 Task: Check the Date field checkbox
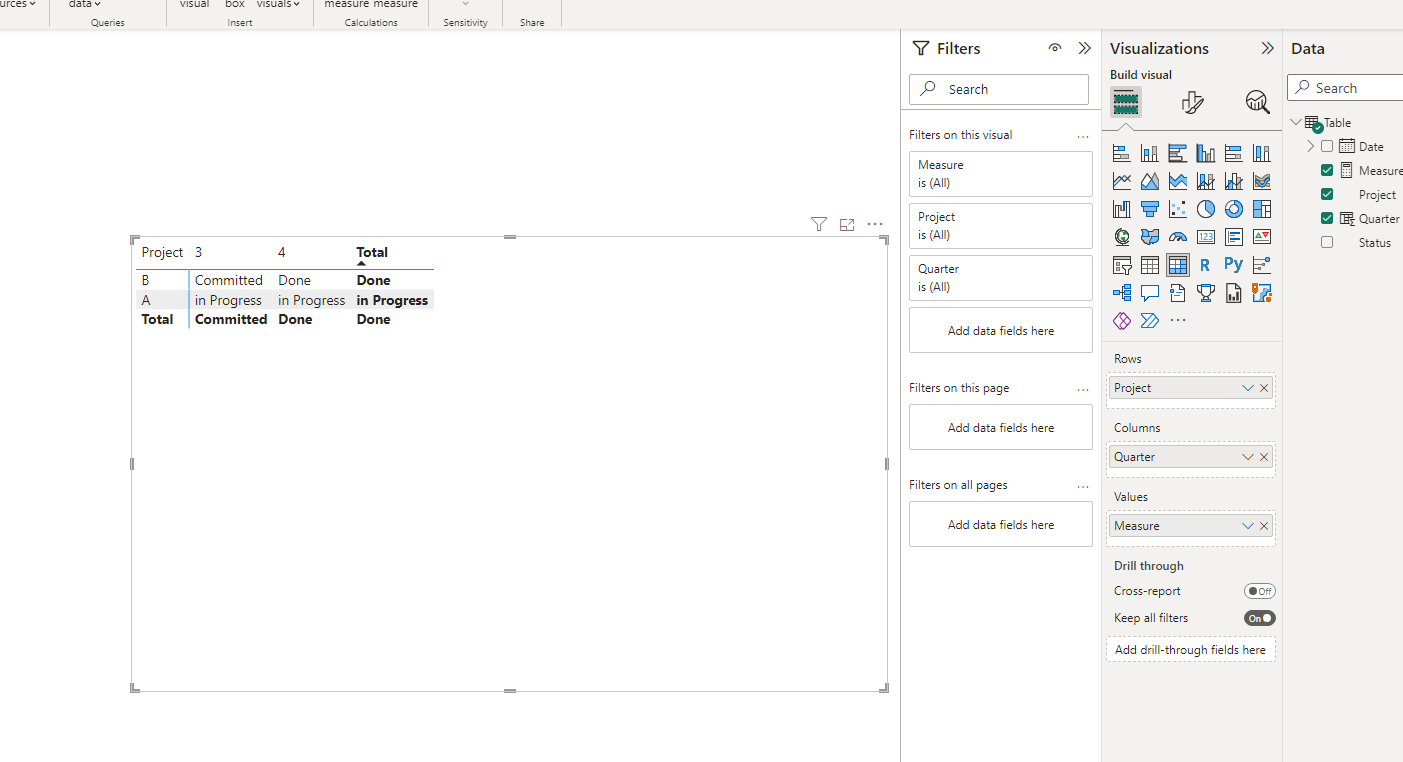tap(1327, 146)
